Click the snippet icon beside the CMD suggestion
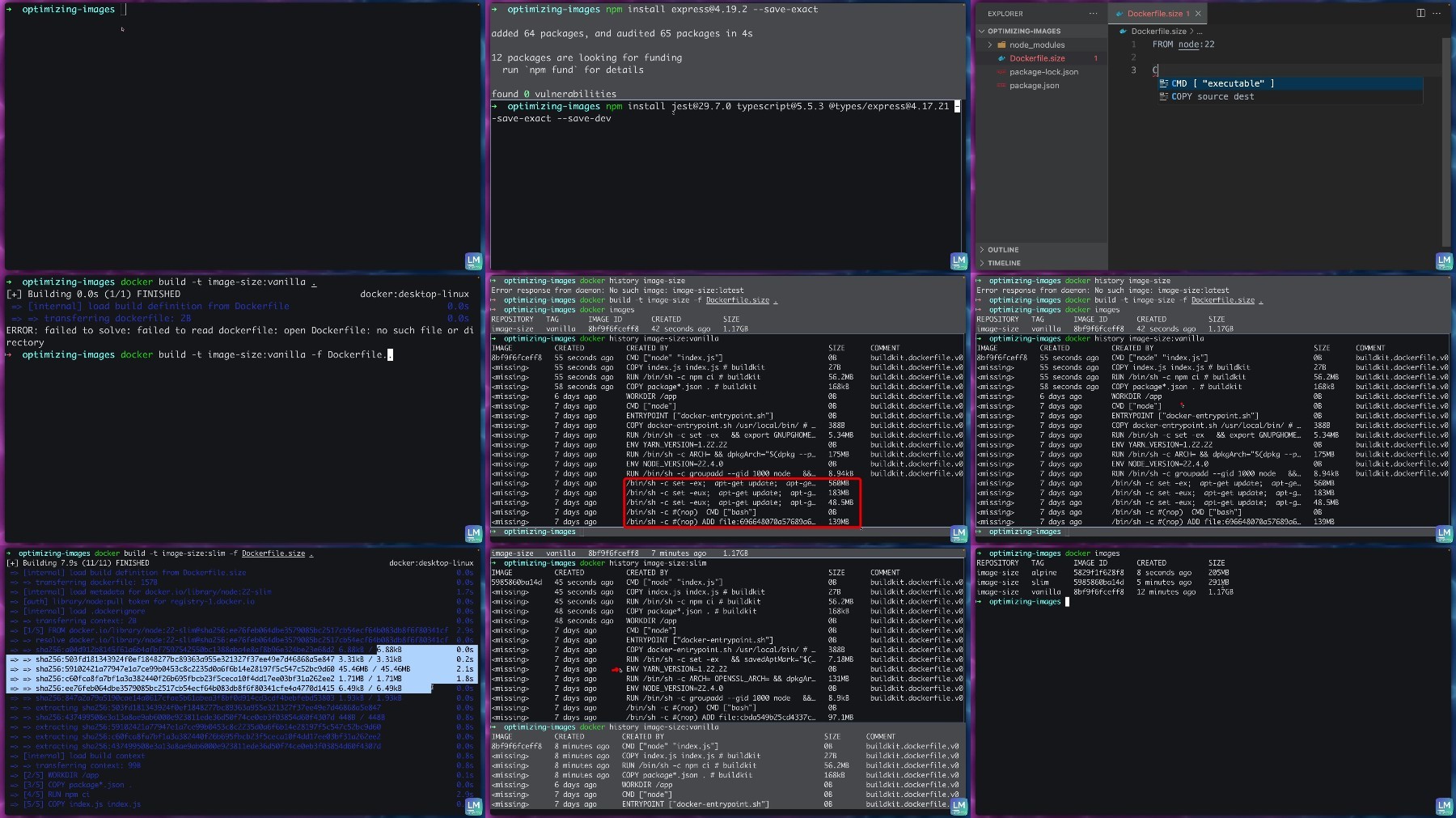This screenshot has width=1456, height=818. [1163, 83]
